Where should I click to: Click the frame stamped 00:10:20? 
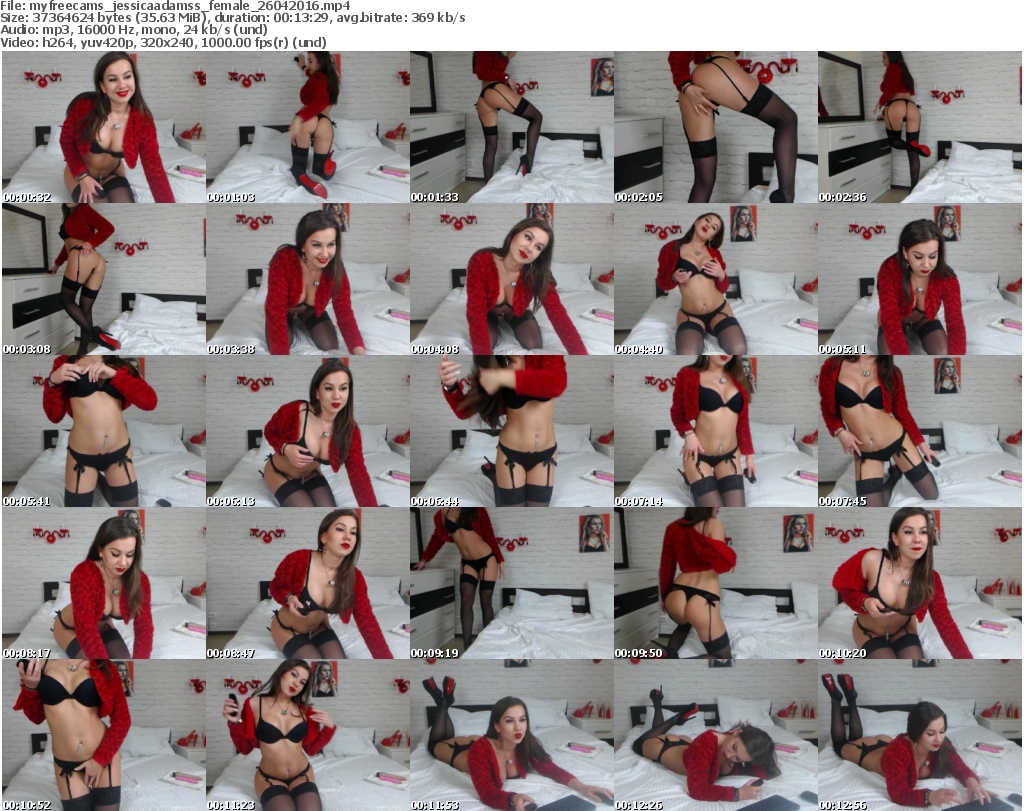click(920, 584)
